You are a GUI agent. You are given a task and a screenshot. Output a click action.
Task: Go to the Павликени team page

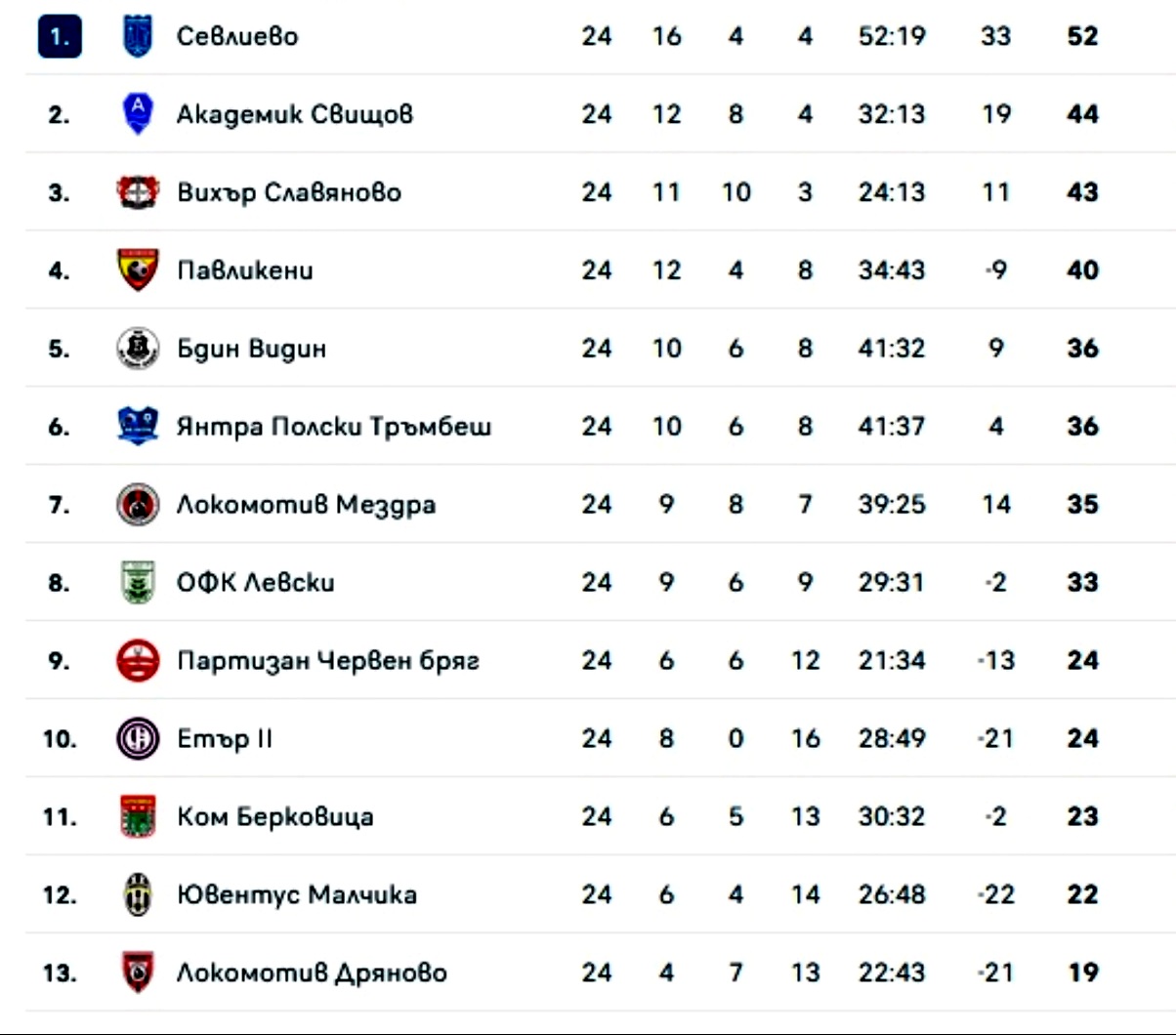(245, 270)
